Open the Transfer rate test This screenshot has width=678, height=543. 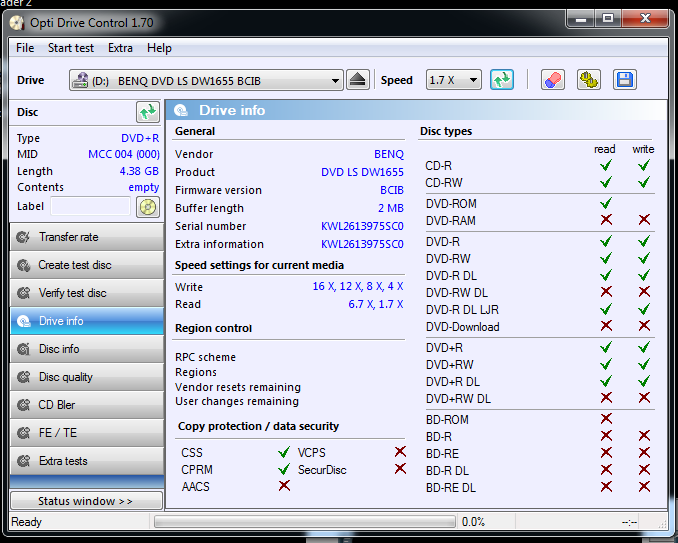click(x=87, y=237)
